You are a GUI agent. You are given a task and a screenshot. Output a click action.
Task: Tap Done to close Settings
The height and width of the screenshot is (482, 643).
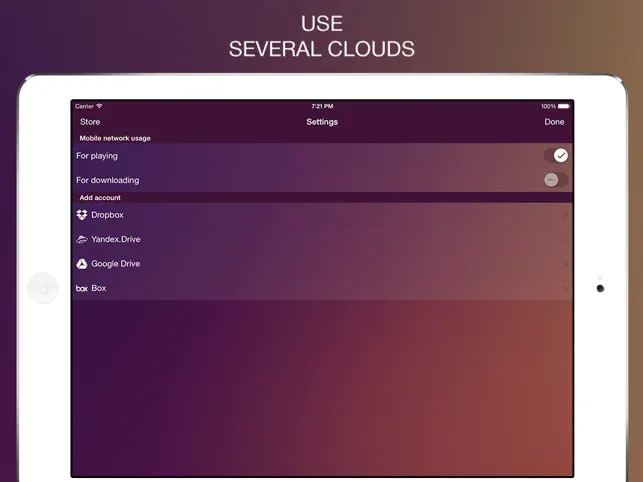pyautogui.click(x=554, y=122)
